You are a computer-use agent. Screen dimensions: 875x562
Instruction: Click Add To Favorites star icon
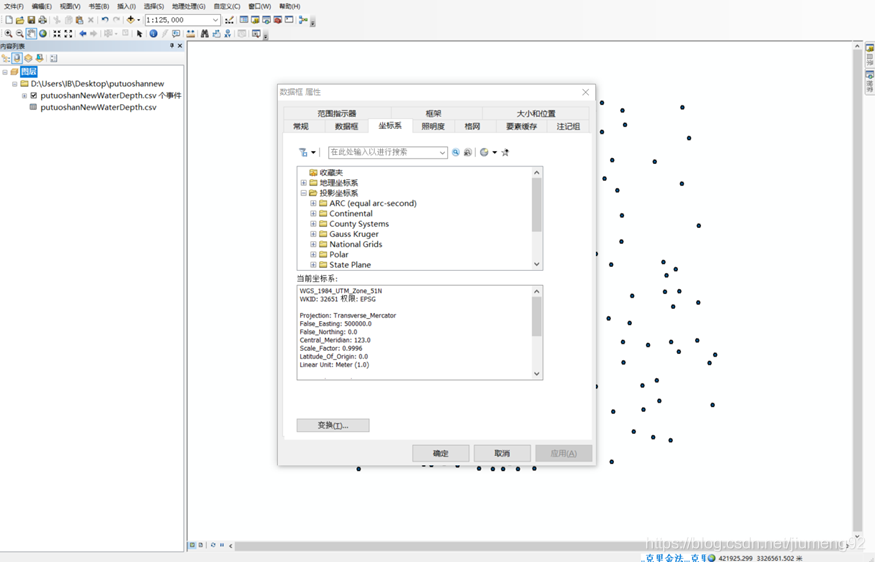click(x=505, y=152)
